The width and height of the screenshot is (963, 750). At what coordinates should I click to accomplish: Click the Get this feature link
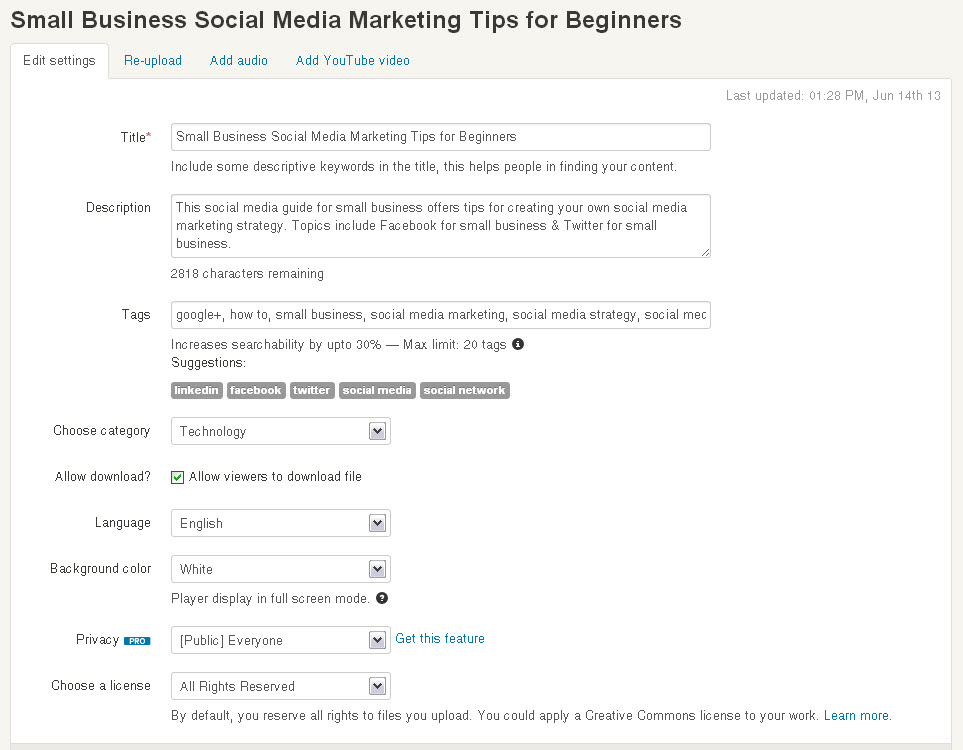point(440,639)
